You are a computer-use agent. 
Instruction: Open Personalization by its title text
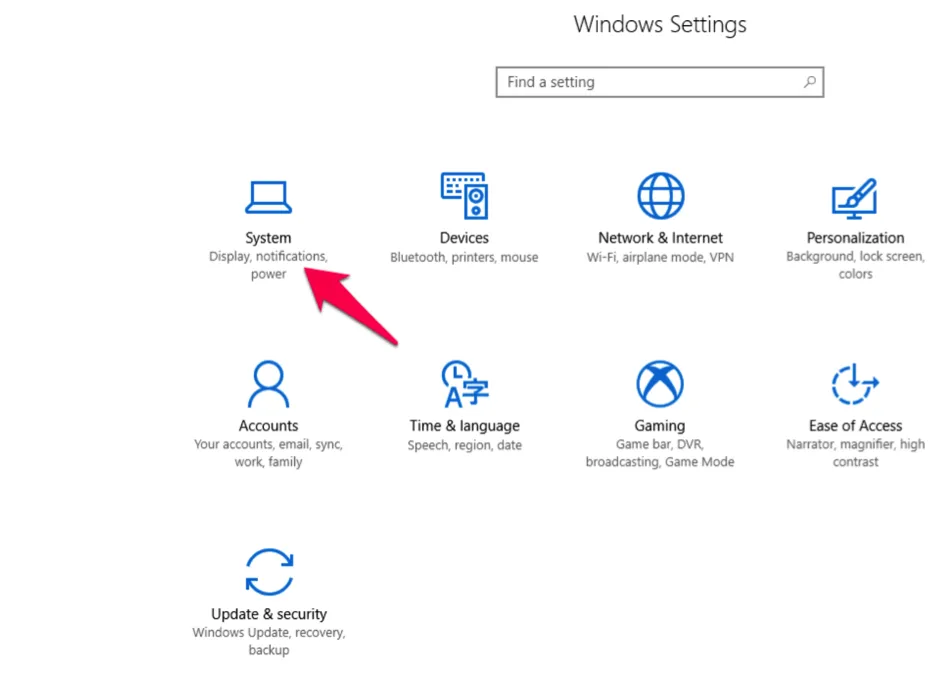(x=855, y=237)
